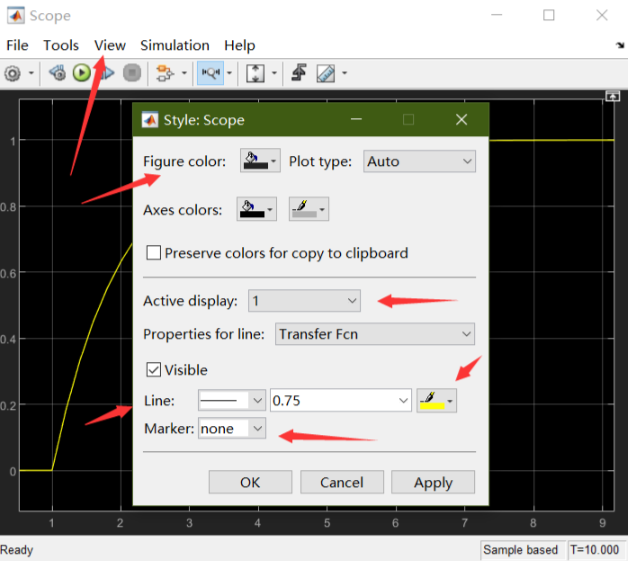Minimize the Style: Scope dialog
Screen dimensions: 628x561
click(356, 119)
